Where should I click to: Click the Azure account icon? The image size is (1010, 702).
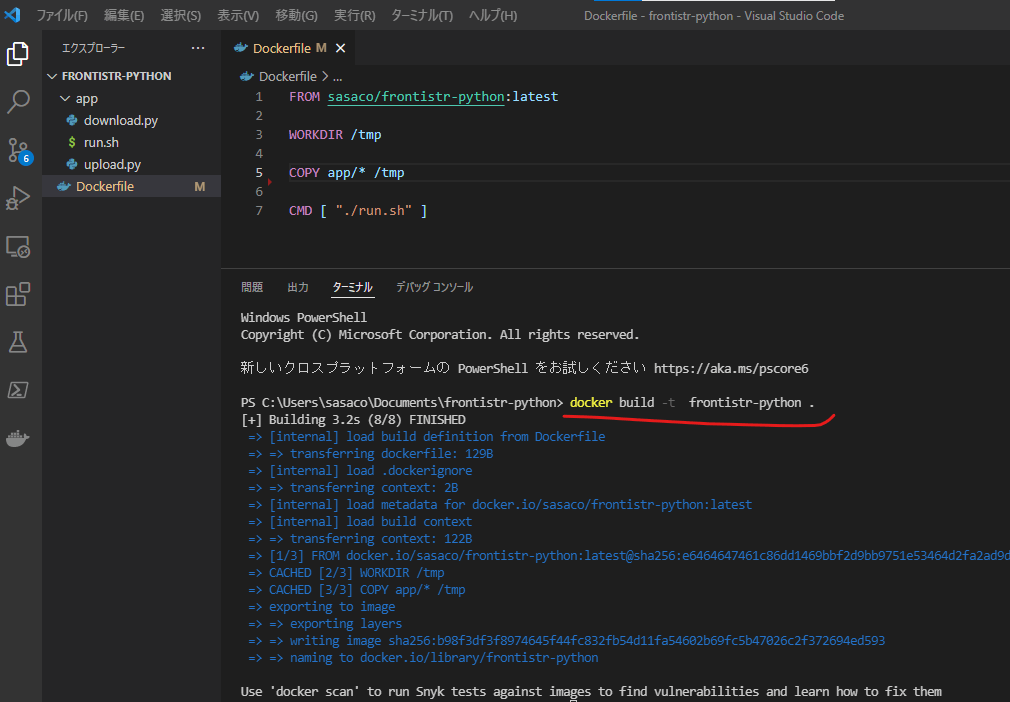tap(20, 390)
